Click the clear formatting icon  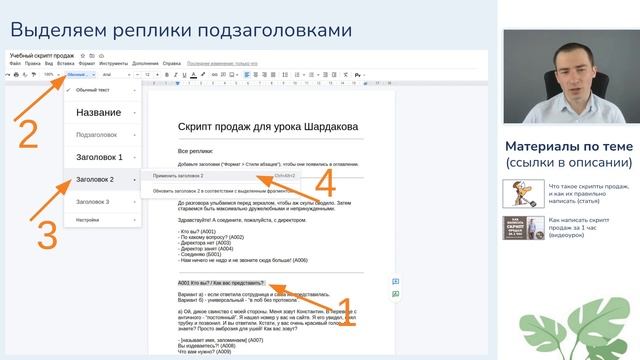pyautogui.click(x=346, y=75)
